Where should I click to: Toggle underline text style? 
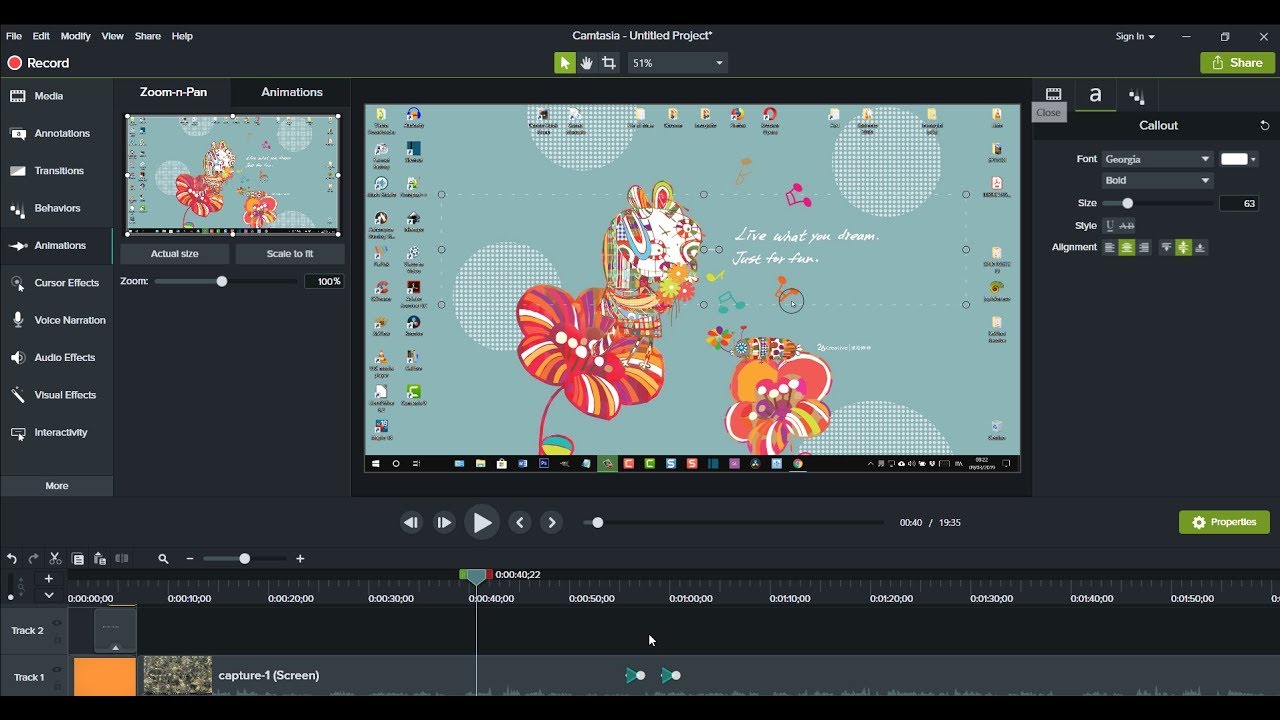1109,226
